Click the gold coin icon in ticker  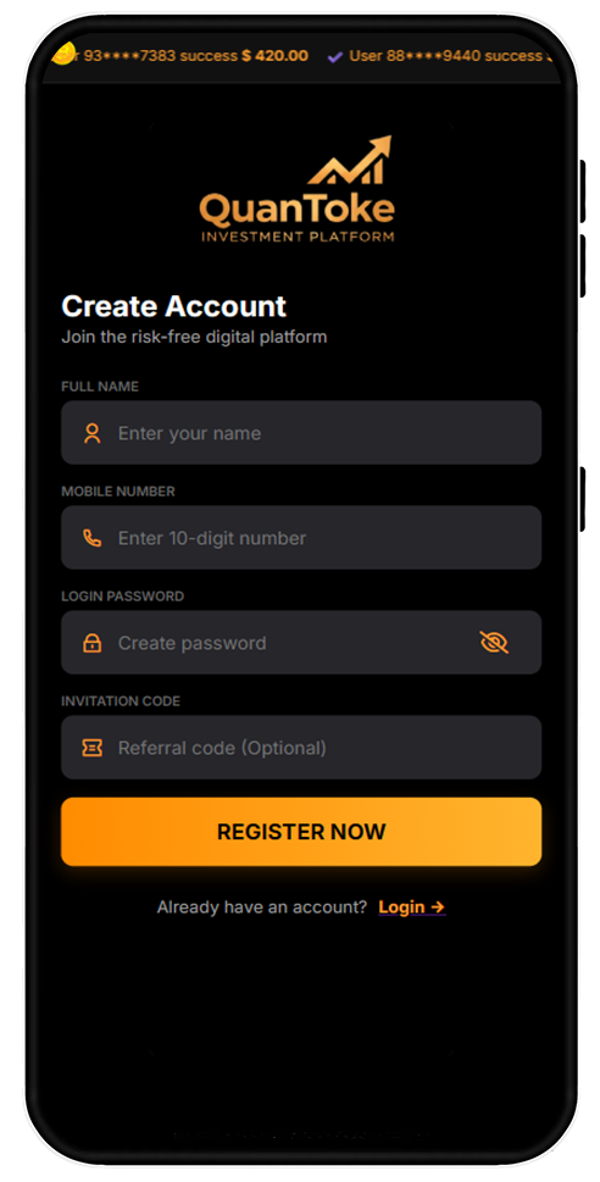pos(64,55)
